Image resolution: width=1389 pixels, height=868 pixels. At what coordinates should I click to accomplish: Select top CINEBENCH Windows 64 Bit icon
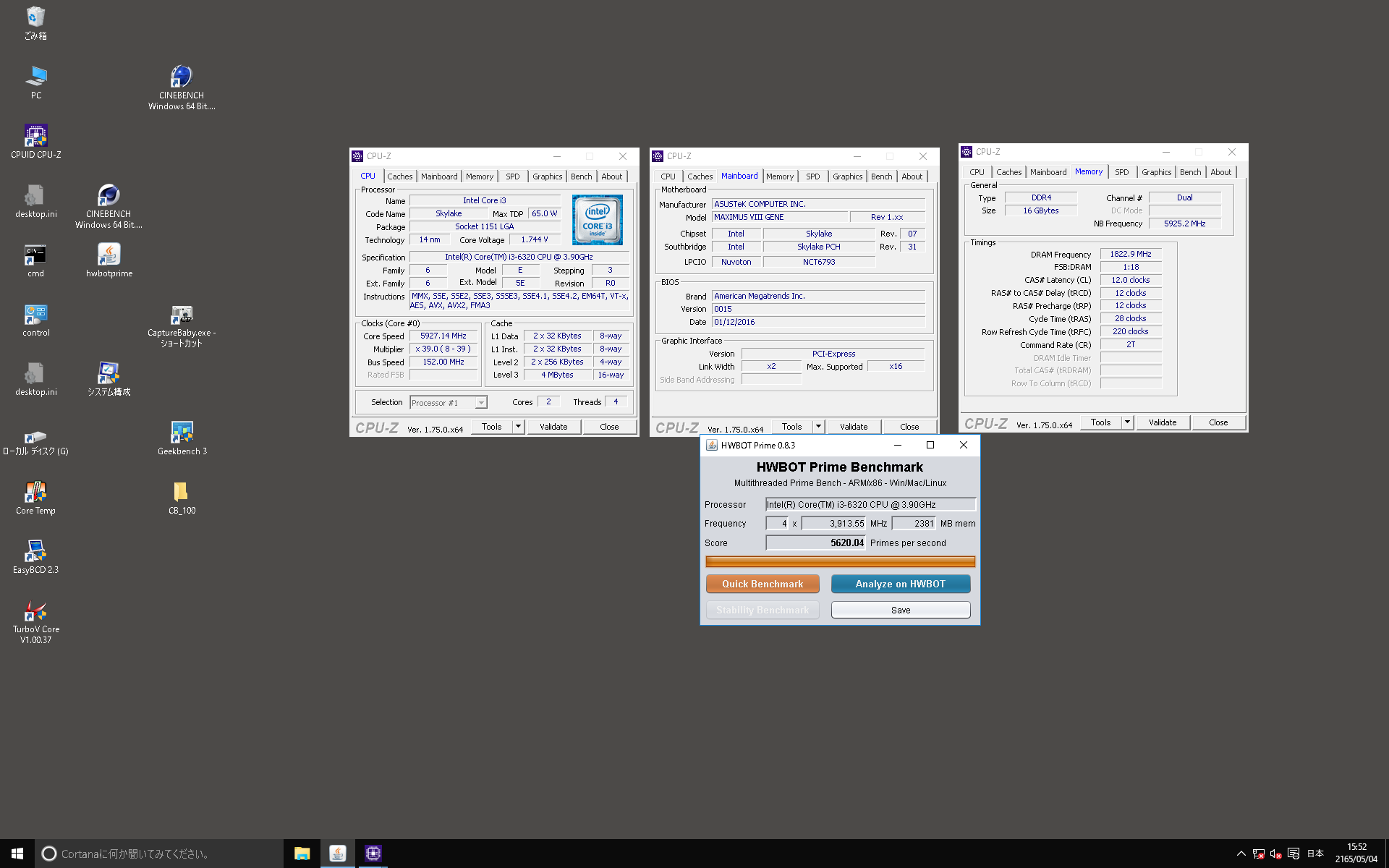click(x=182, y=88)
